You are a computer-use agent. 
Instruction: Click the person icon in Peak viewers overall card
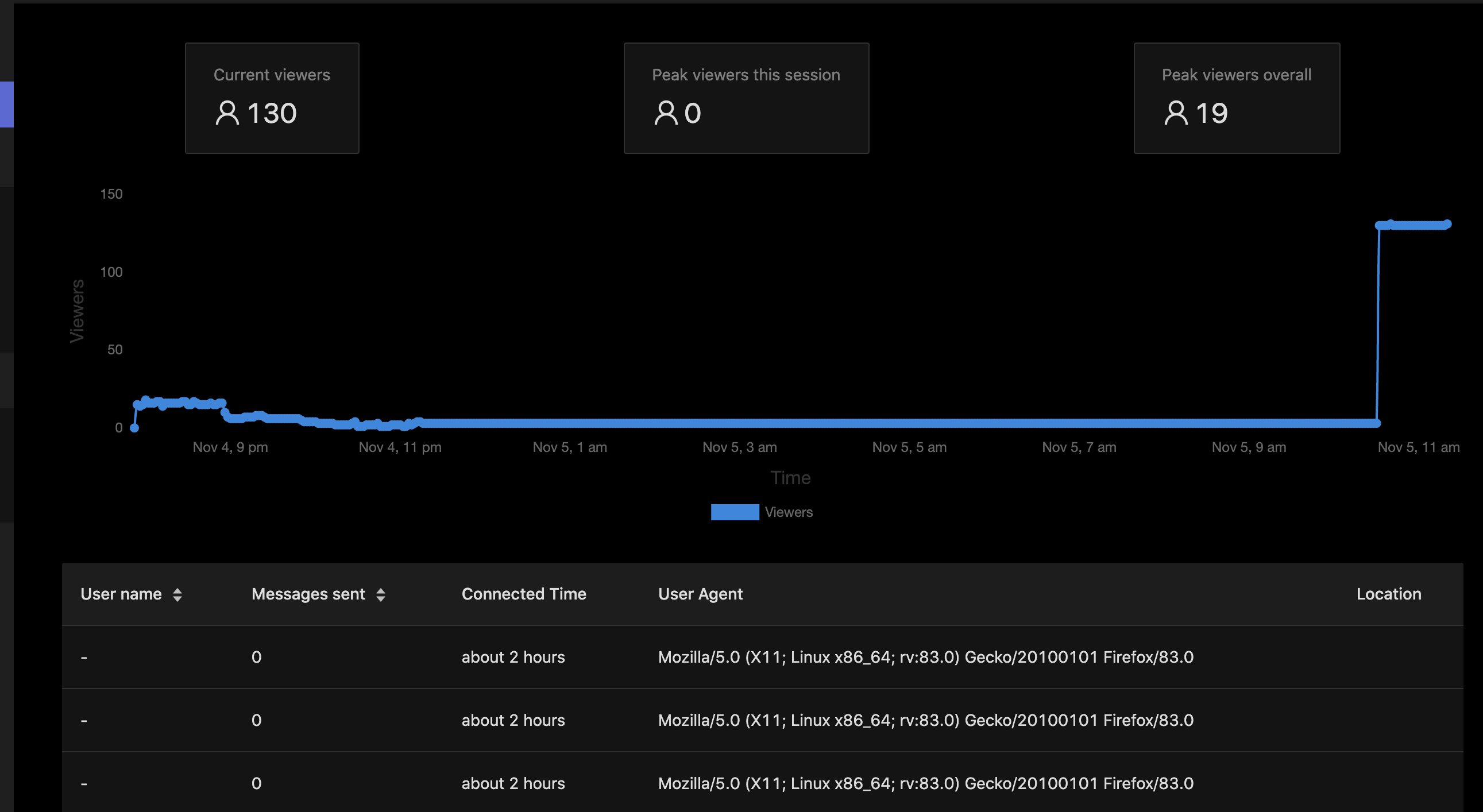pos(1176,113)
